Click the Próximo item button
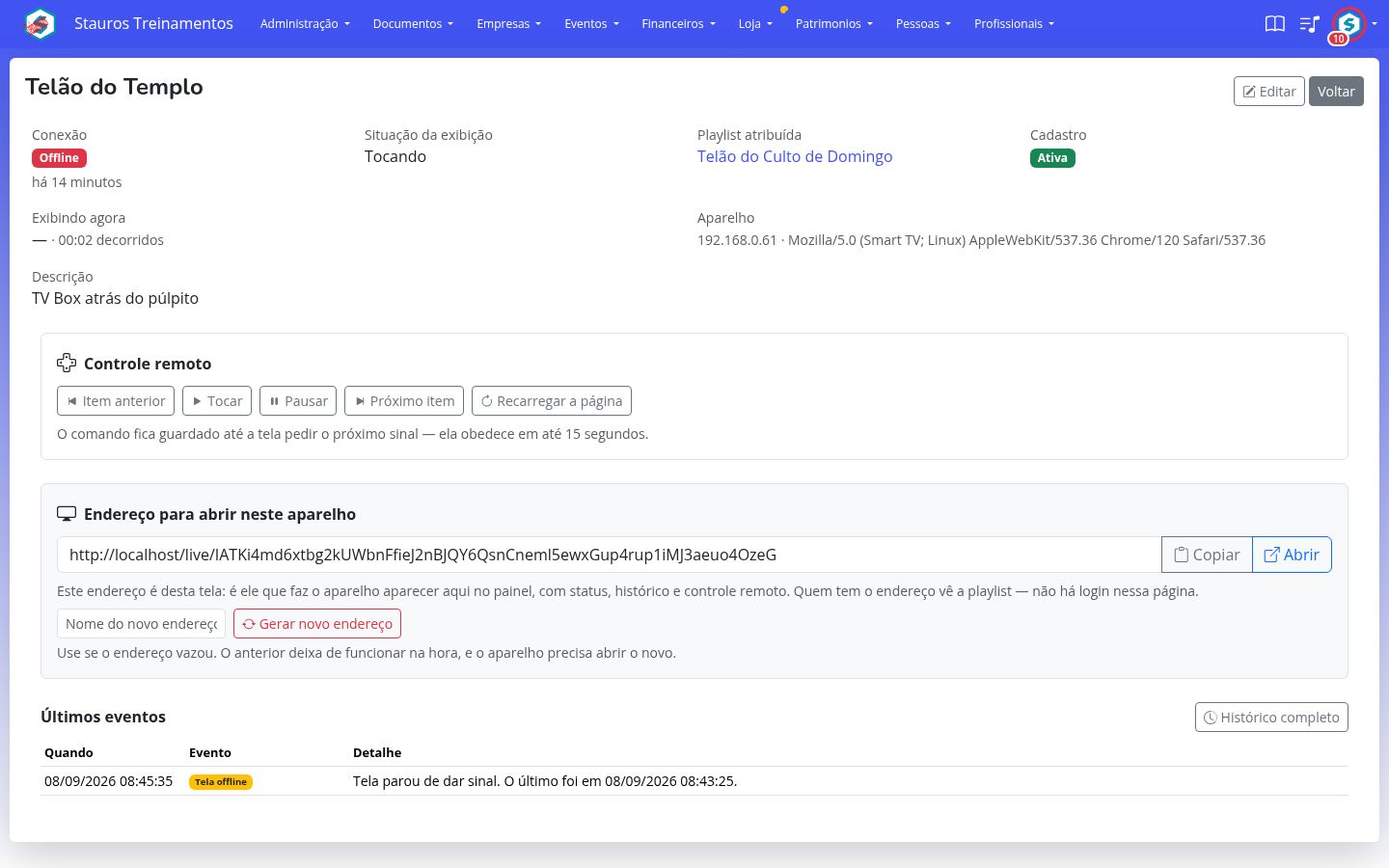 tap(404, 401)
